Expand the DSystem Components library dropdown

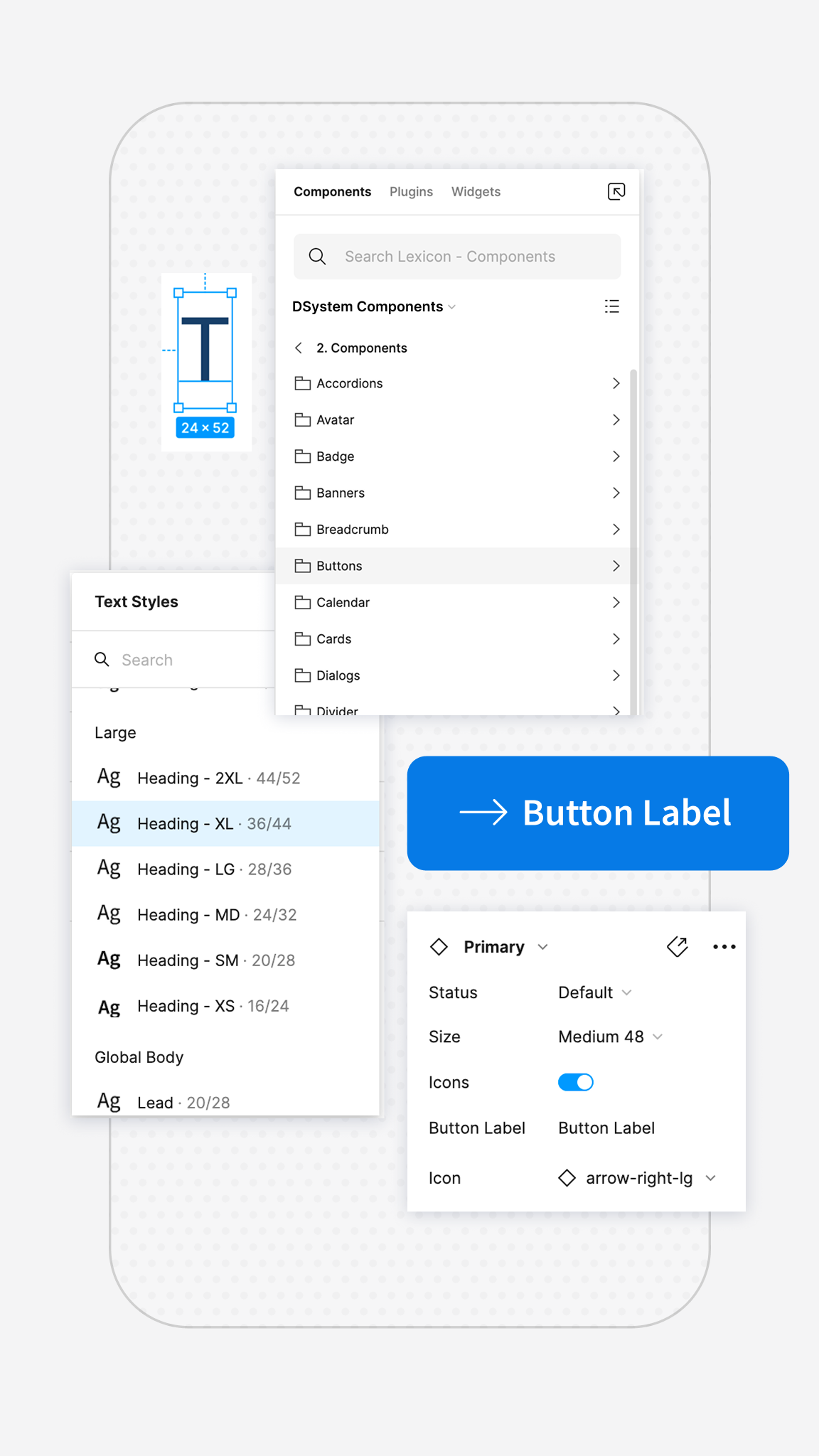coord(374,306)
